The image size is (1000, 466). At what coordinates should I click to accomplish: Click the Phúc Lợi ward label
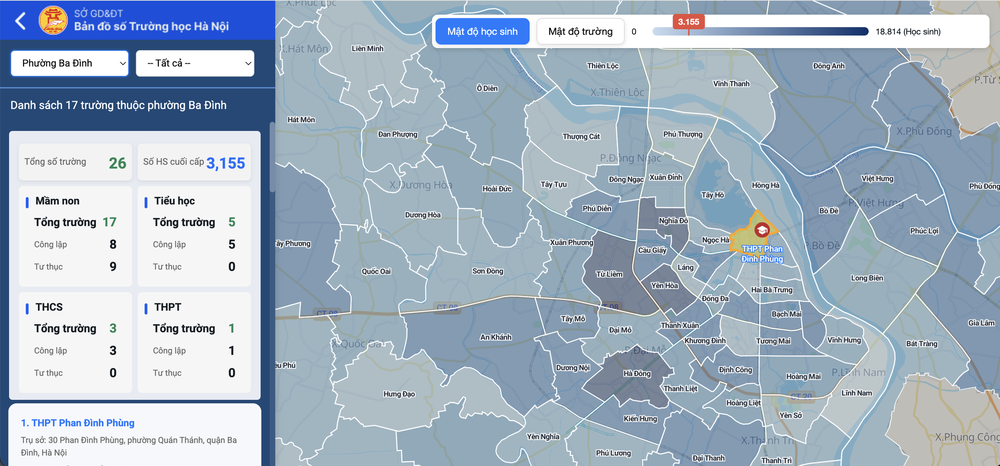(x=922, y=231)
